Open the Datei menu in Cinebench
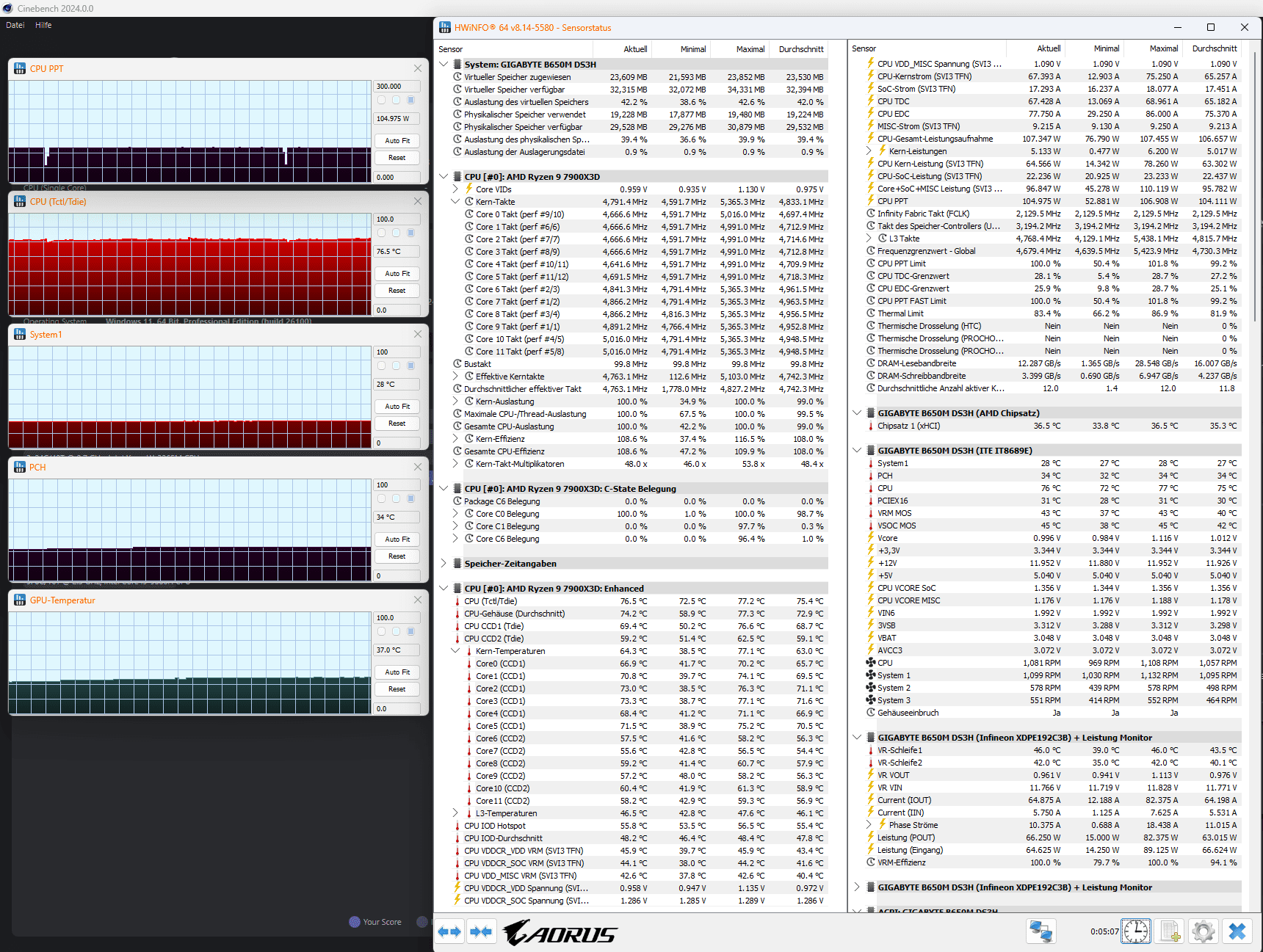The height and width of the screenshot is (952, 1263). [15, 25]
